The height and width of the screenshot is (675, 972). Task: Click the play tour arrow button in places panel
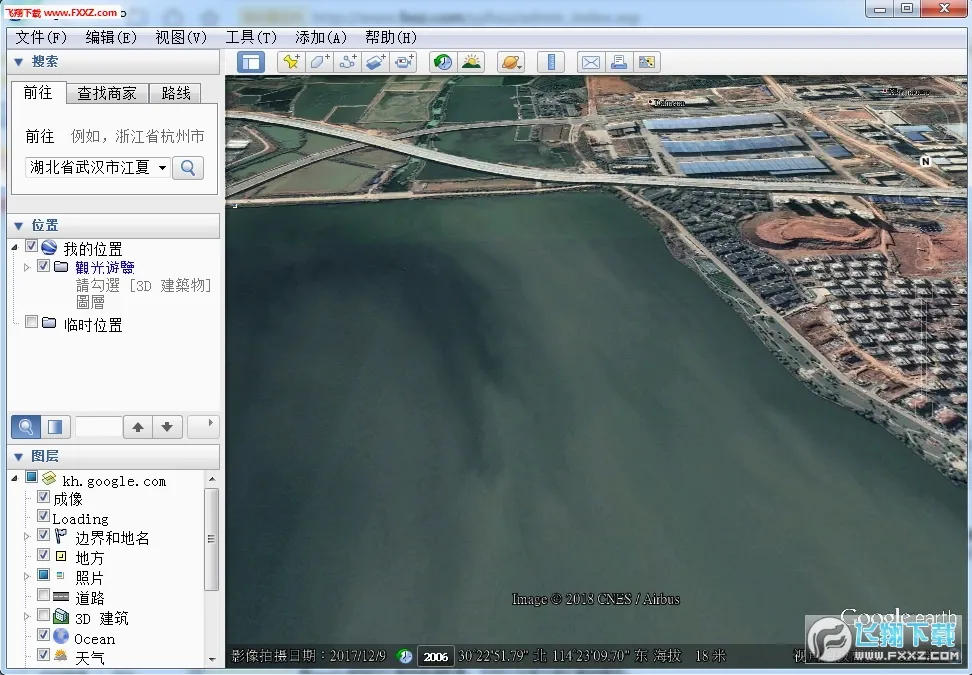203,427
